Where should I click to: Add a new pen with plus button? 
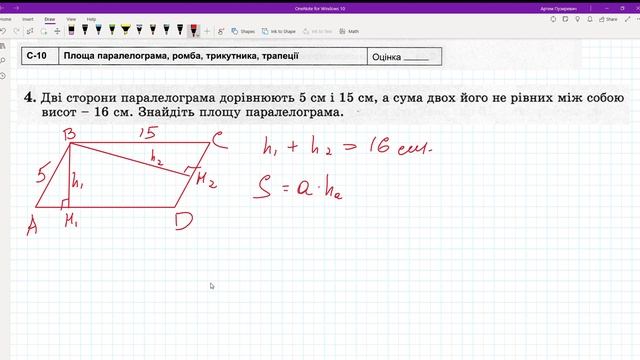click(x=207, y=31)
